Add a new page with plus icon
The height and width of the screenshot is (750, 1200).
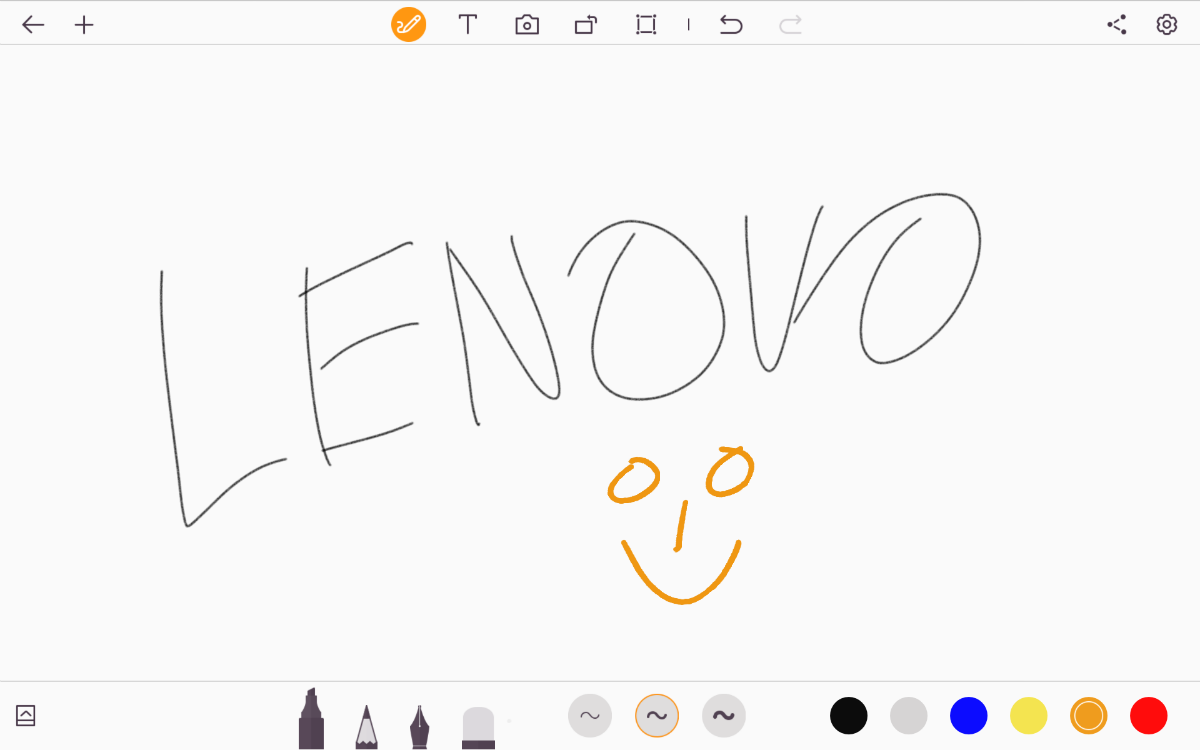85,25
